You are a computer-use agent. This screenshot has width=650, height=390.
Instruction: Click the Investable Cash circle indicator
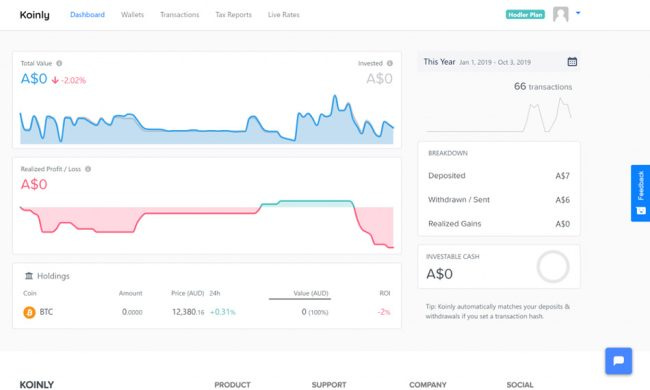(x=553, y=266)
